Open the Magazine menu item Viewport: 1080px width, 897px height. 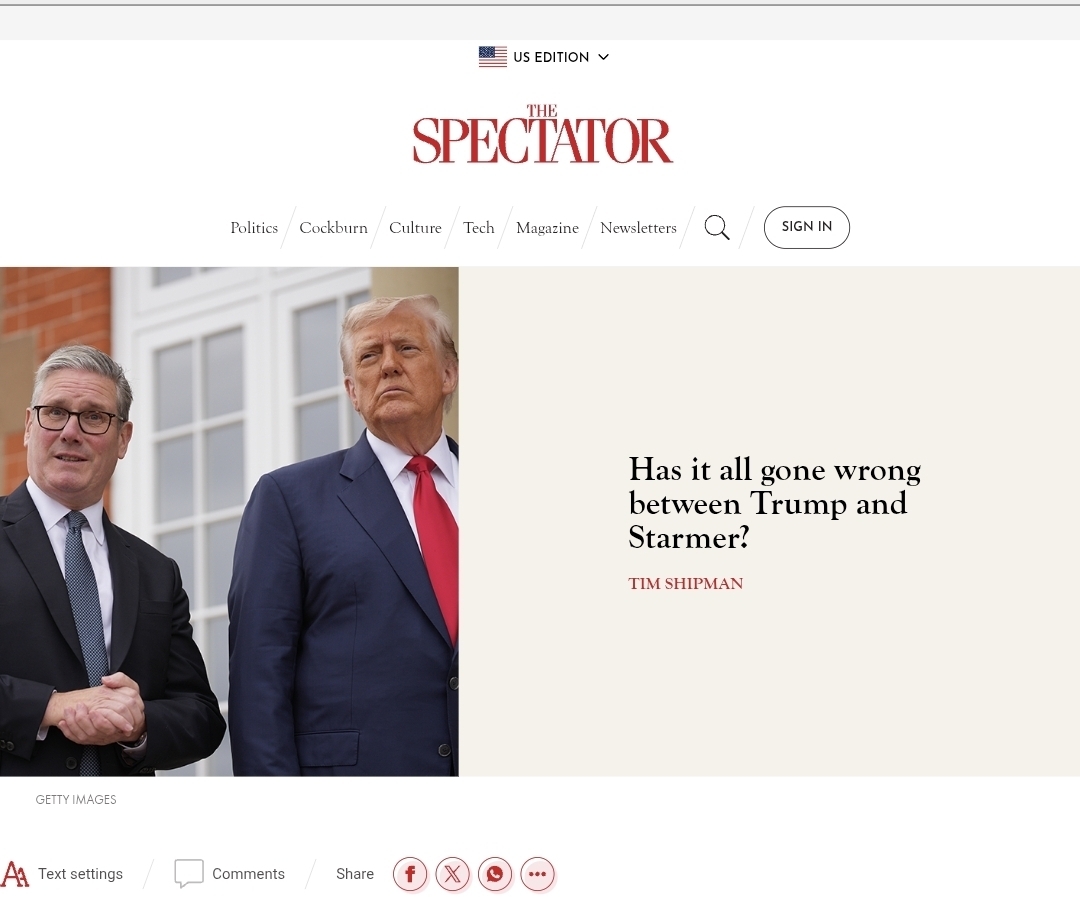(x=548, y=228)
